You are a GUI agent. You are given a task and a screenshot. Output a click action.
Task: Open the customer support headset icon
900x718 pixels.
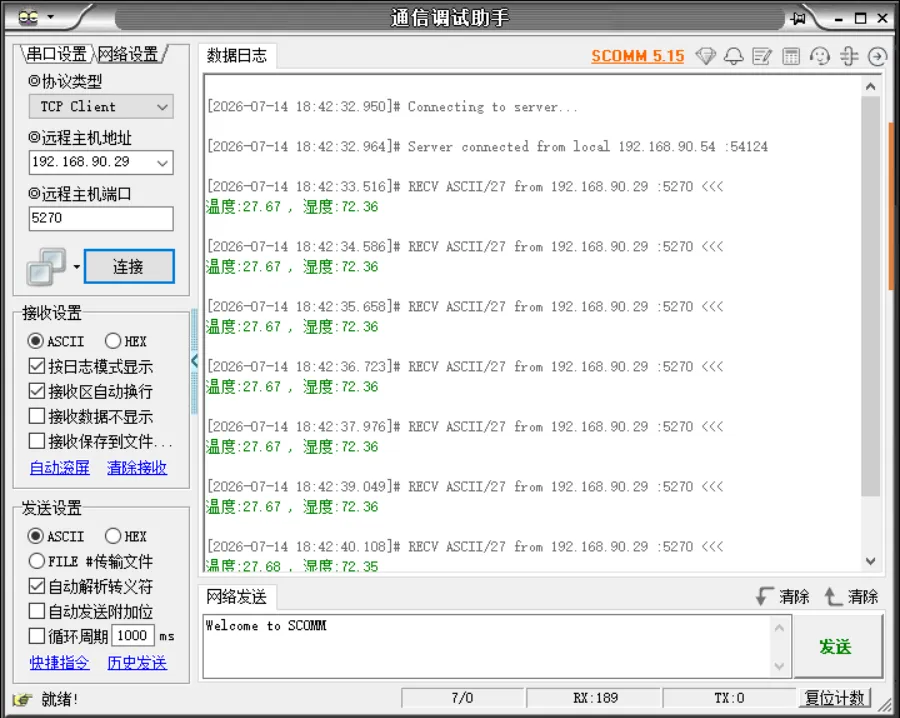(820, 56)
